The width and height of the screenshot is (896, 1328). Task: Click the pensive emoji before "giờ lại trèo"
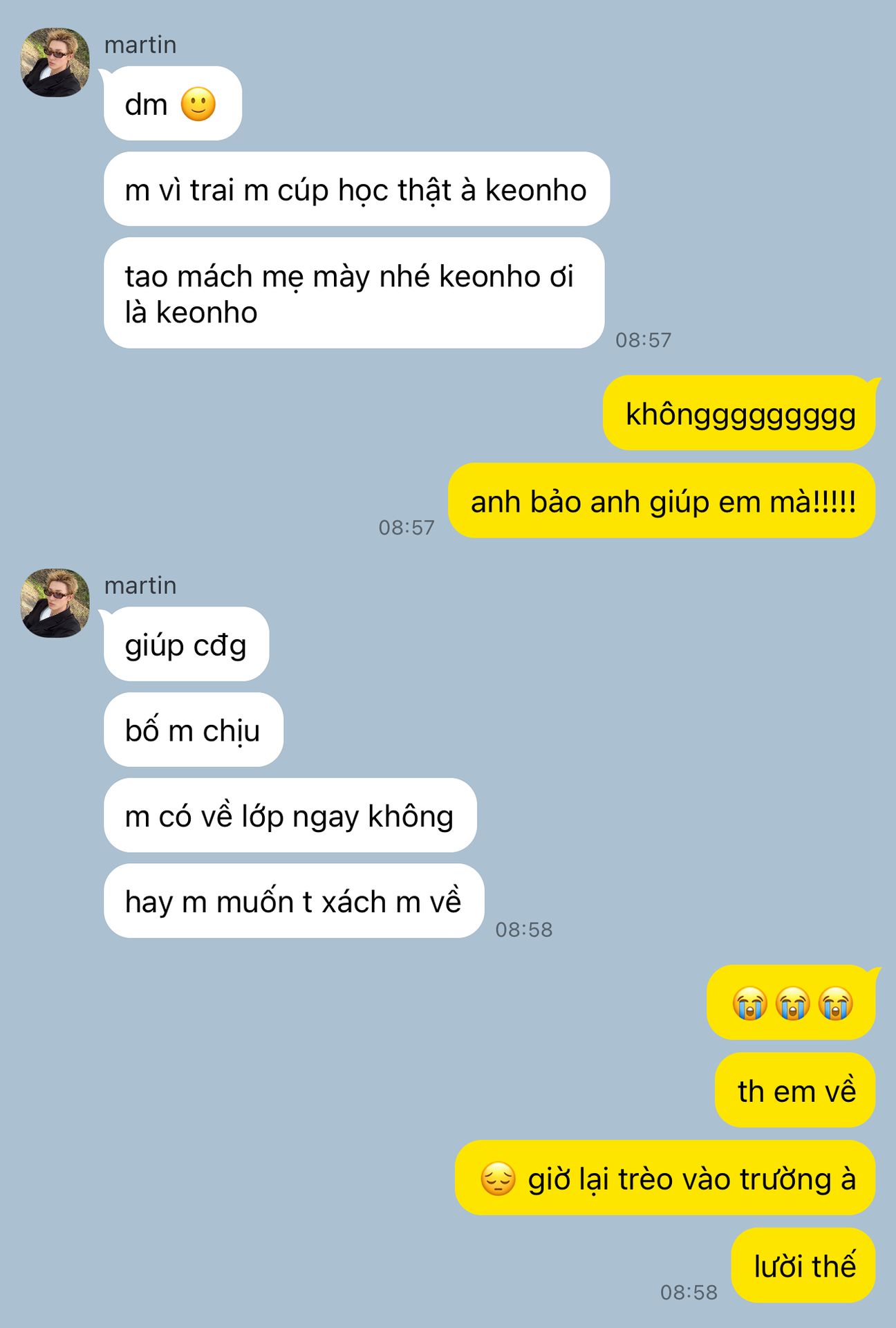point(498,1179)
